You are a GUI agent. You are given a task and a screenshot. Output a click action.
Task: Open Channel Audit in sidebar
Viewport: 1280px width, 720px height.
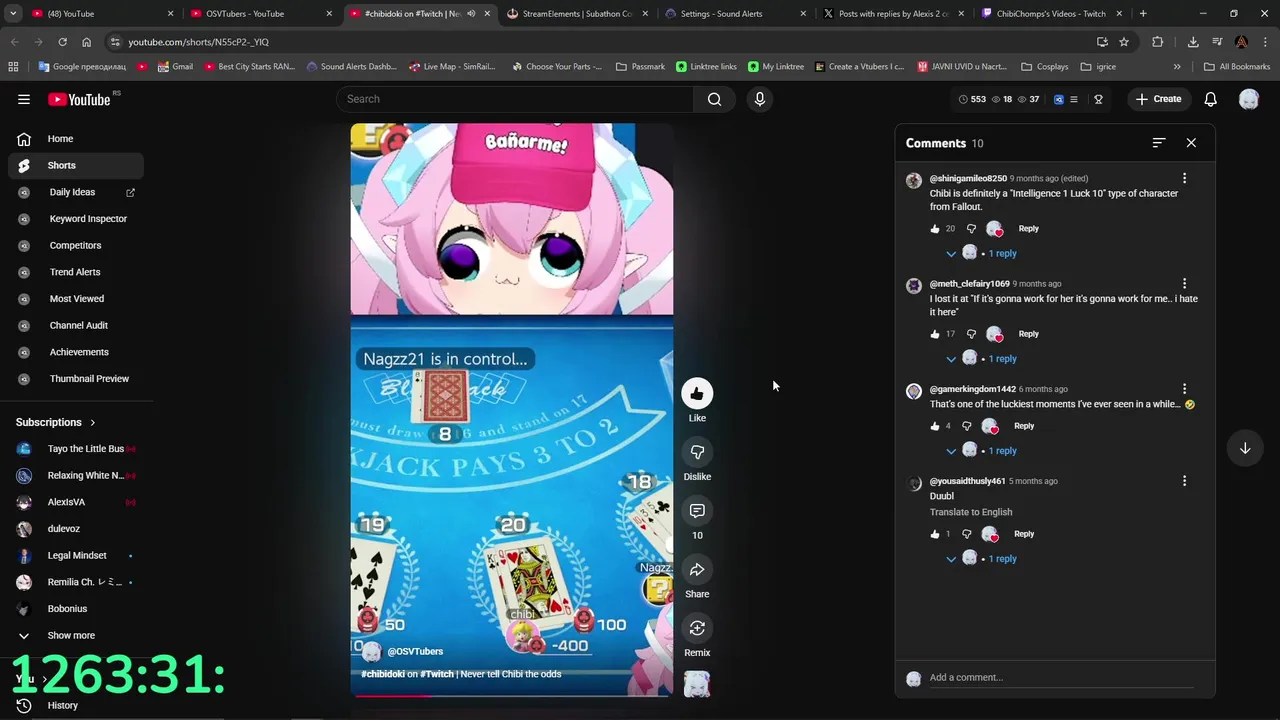pos(76,325)
